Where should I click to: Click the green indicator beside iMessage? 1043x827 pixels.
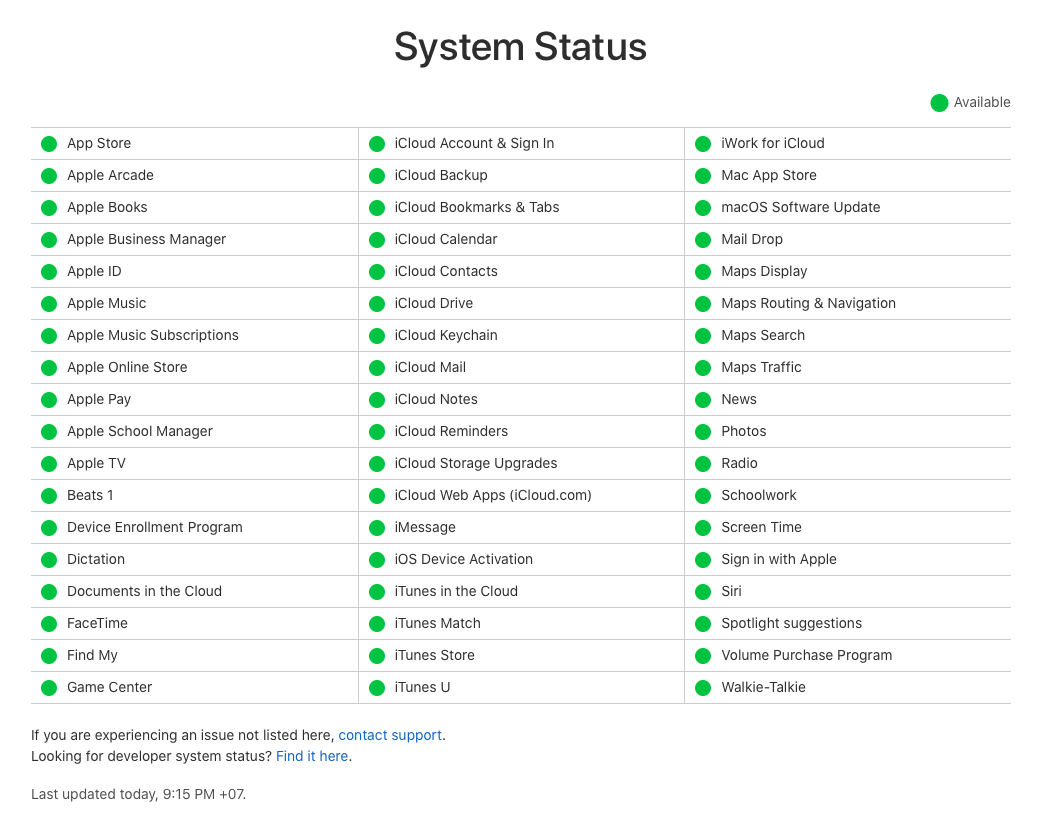click(x=377, y=528)
